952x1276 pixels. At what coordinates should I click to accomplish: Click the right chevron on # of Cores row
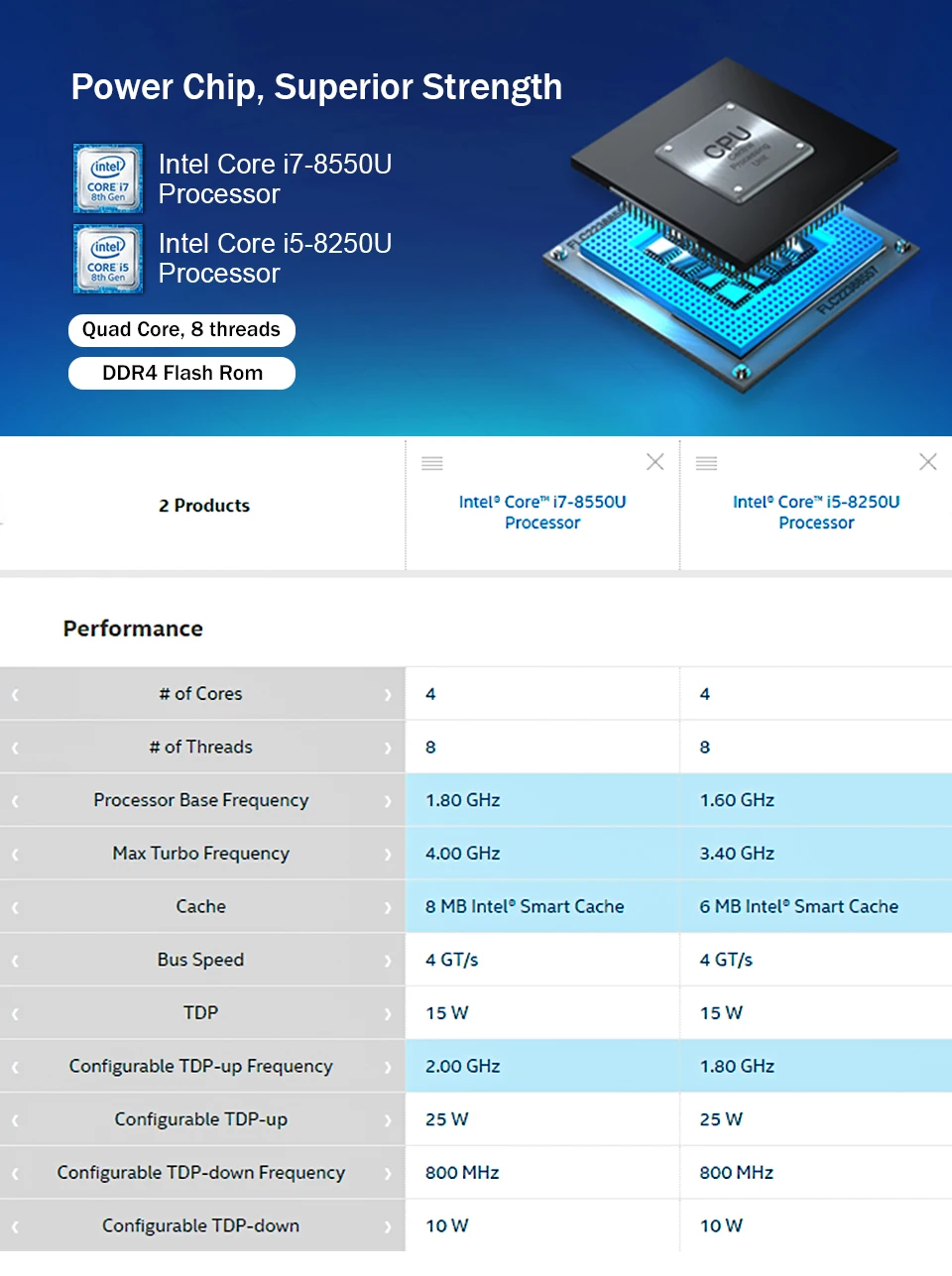point(388,695)
